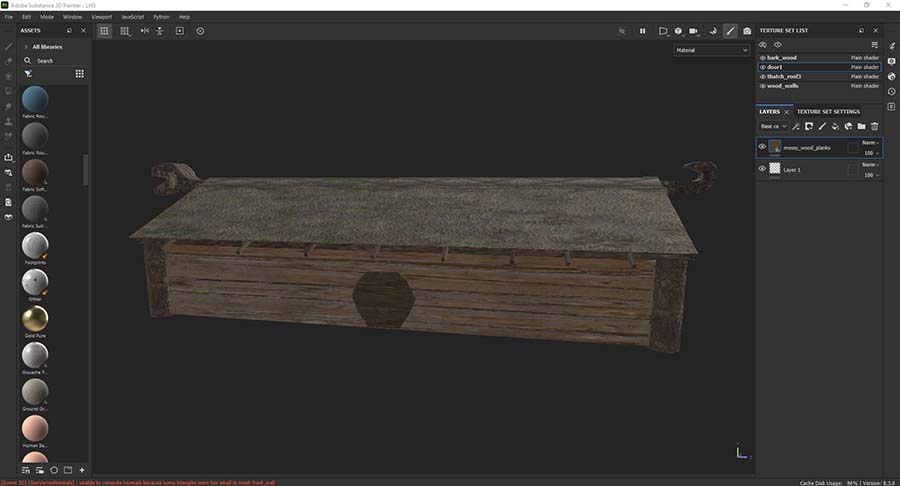Click the Search field in Assets
Screen dimensions: 900x486
pyautogui.click(x=55, y=60)
